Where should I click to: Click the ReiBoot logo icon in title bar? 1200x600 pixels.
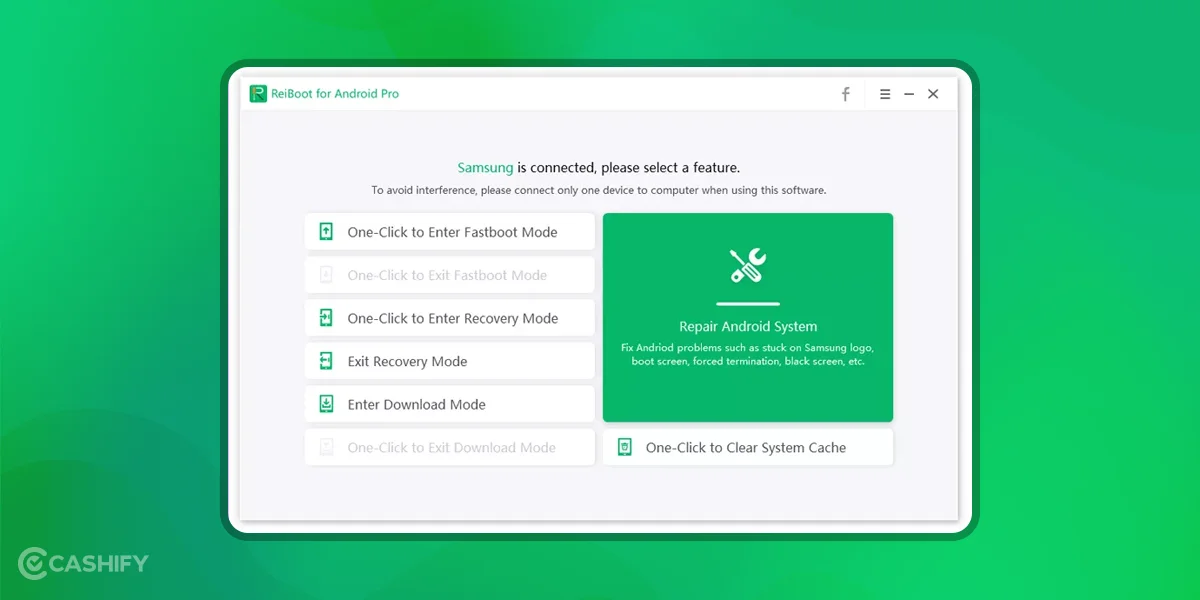tap(259, 93)
